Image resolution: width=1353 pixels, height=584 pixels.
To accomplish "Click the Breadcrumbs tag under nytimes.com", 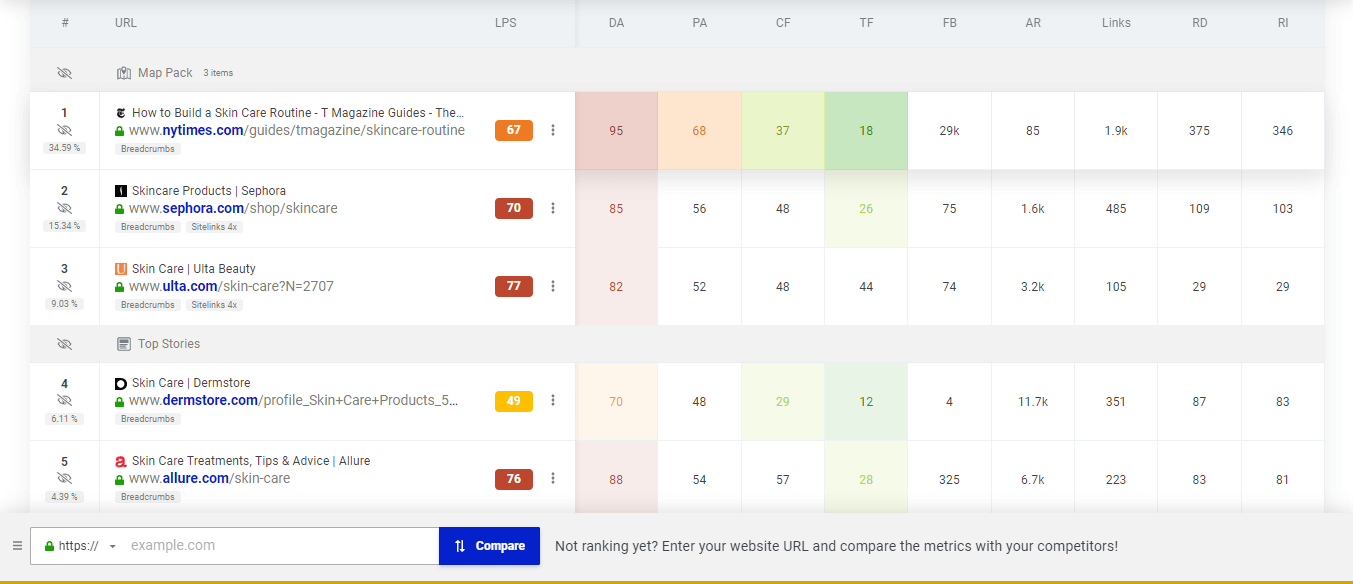I will 147,149.
